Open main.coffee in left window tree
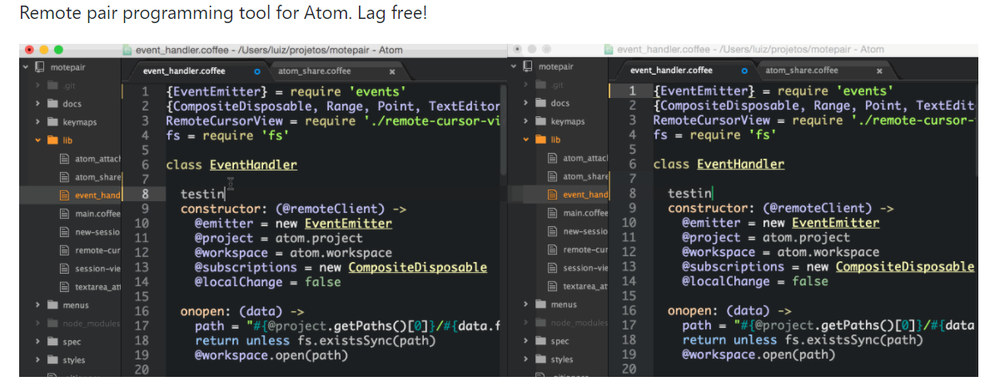Viewport: 1000px width, 390px height. point(98,213)
